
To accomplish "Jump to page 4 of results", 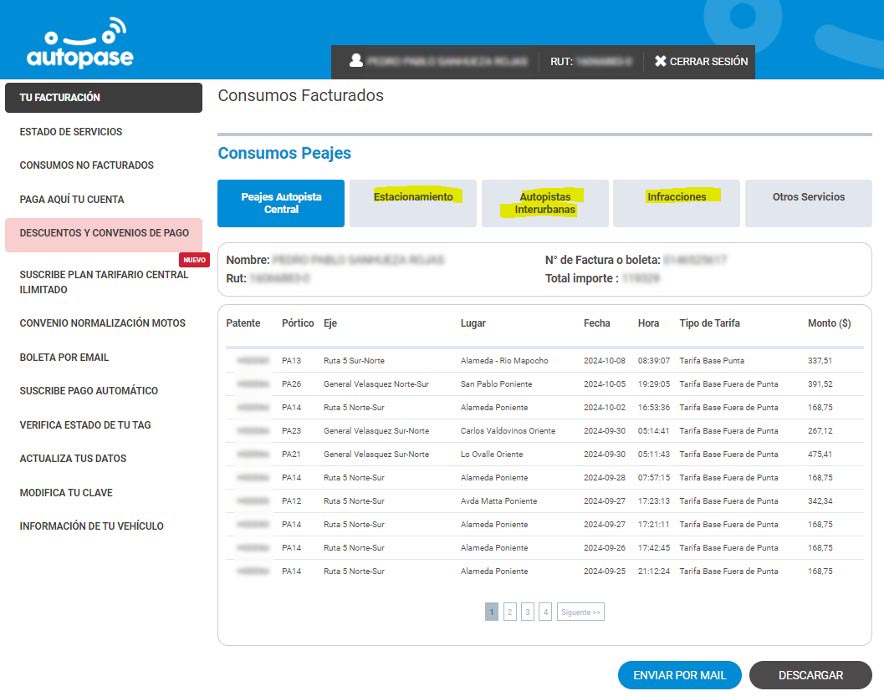I will click(x=545, y=612).
